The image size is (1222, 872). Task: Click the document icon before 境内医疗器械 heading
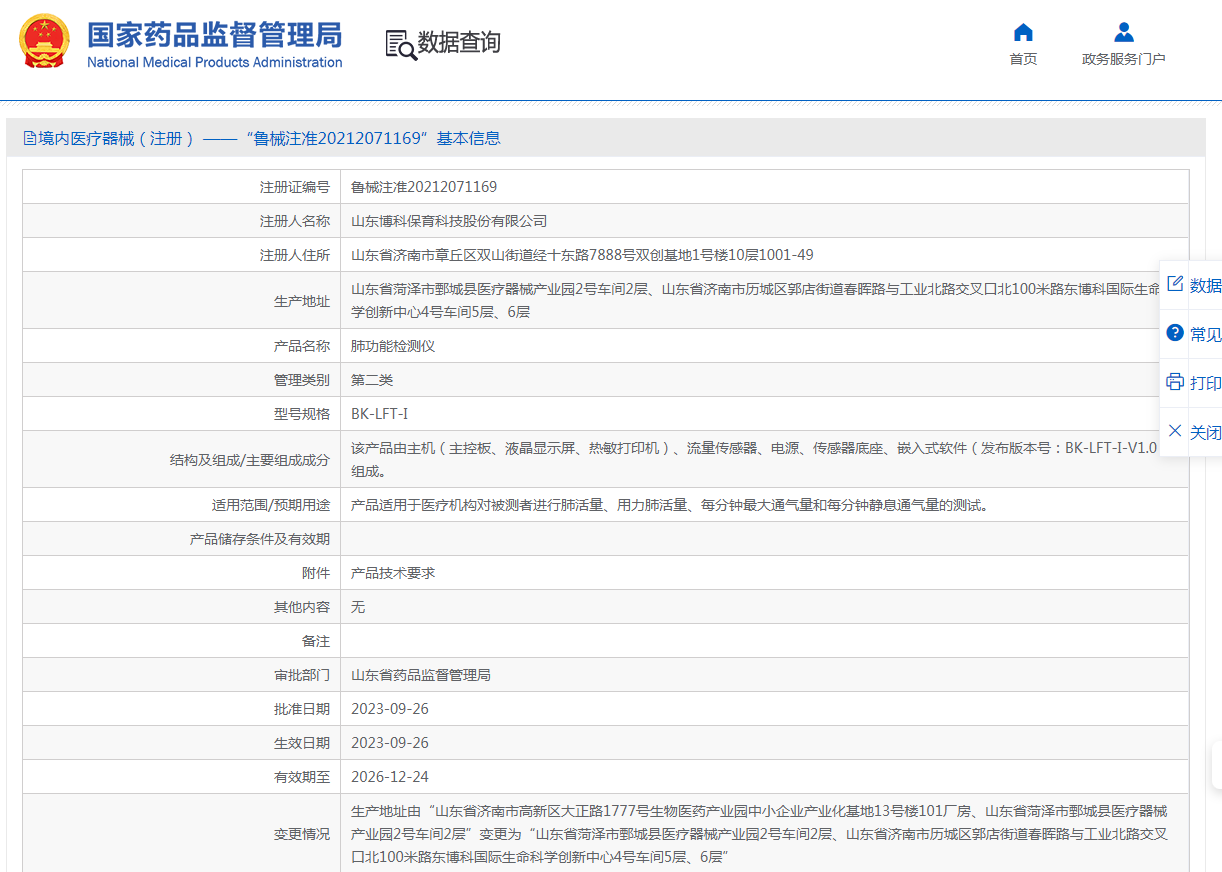coord(30,139)
